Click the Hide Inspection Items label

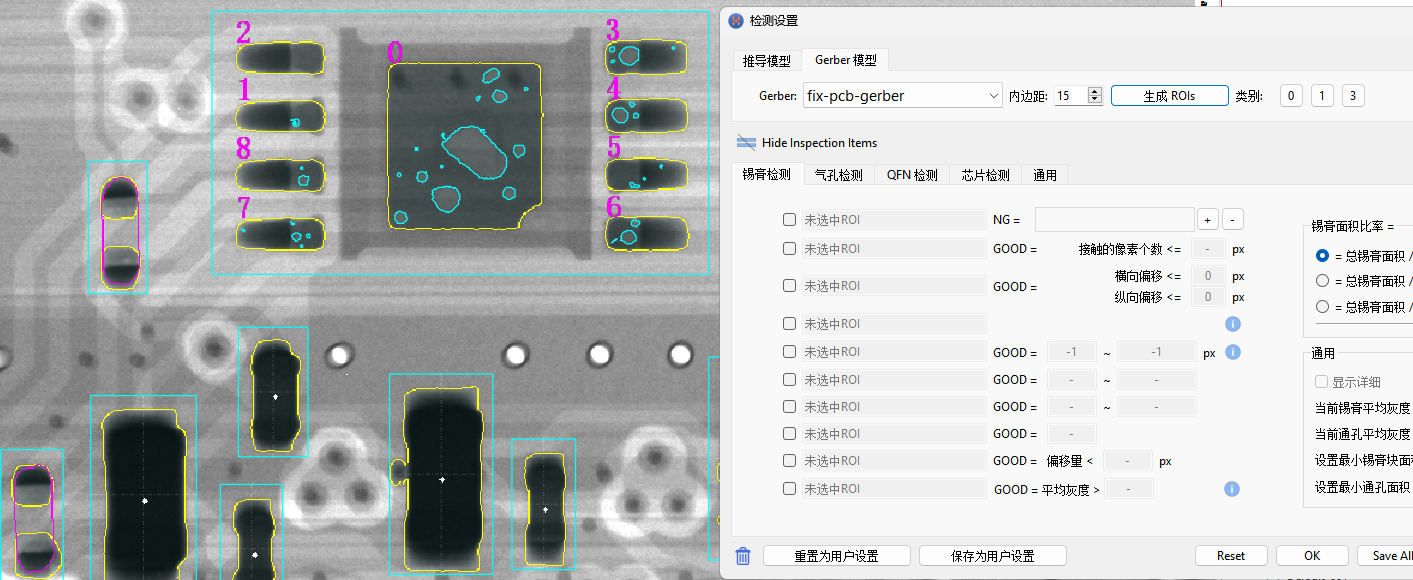[x=819, y=143]
